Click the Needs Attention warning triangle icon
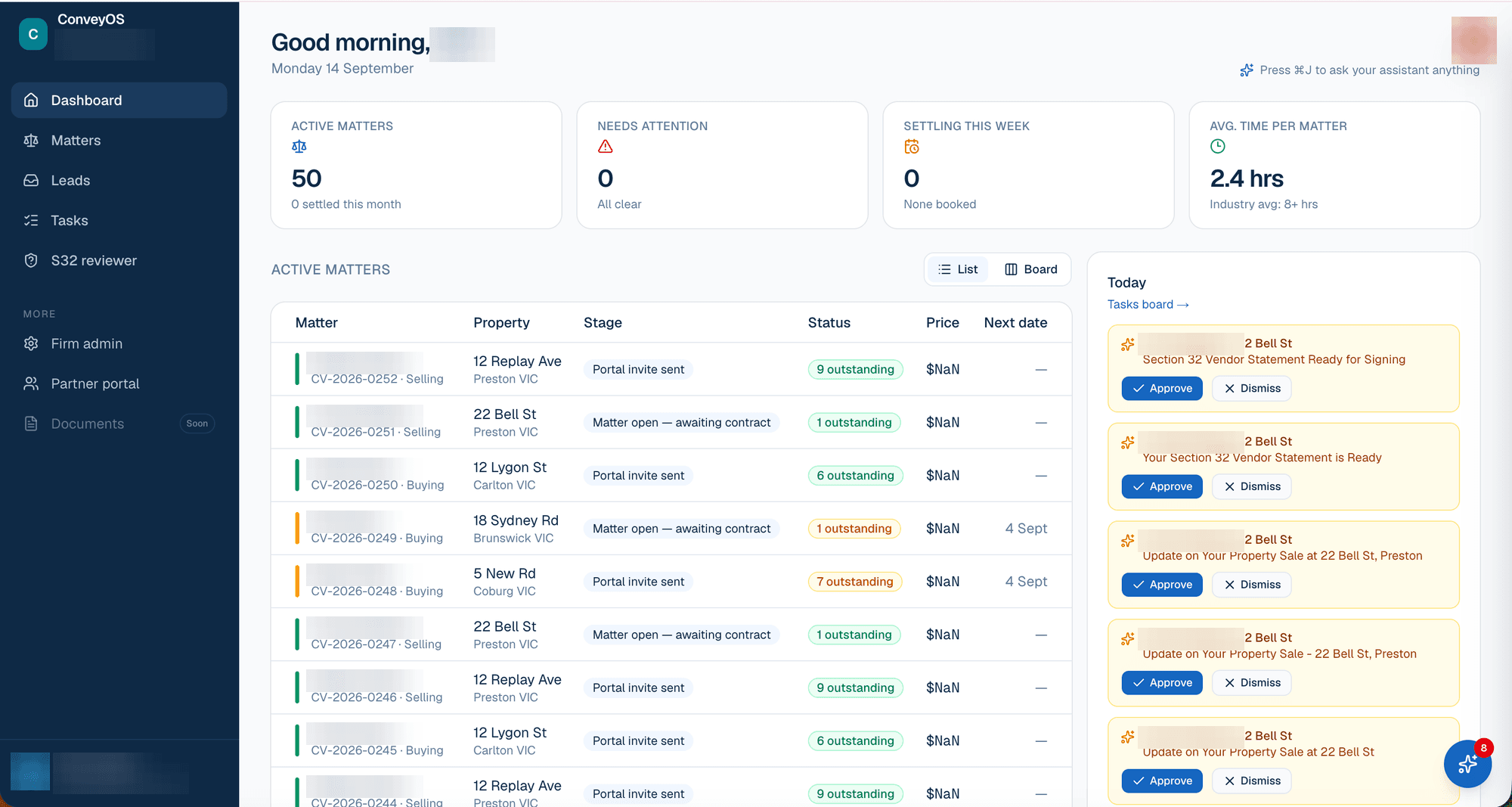This screenshot has width=1512, height=807. pyautogui.click(x=606, y=147)
